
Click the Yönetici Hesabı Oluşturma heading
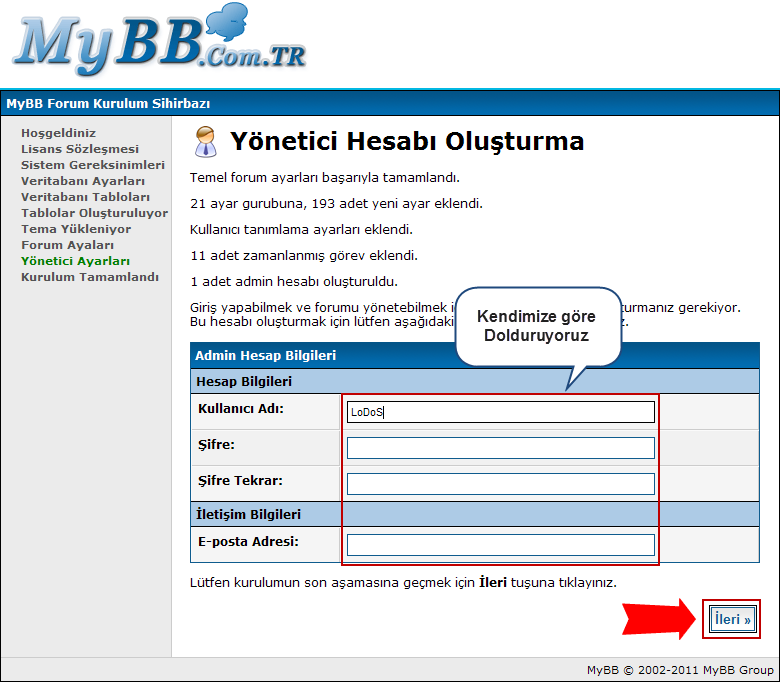[x=406, y=141]
